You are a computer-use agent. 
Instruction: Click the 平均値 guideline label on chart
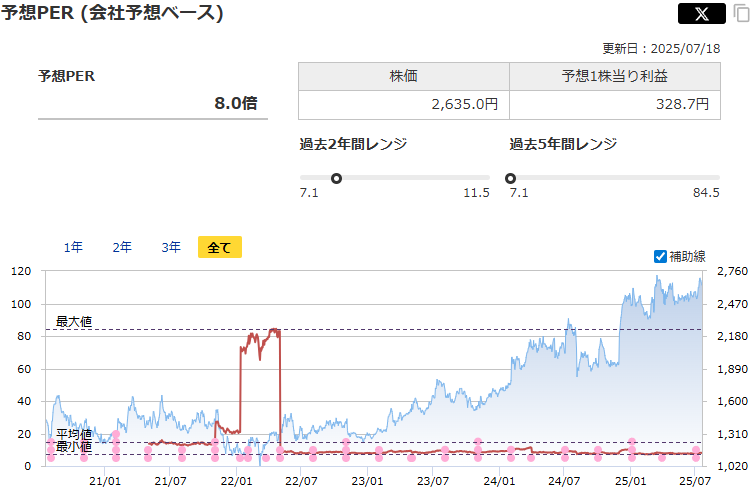coord(74,434)
